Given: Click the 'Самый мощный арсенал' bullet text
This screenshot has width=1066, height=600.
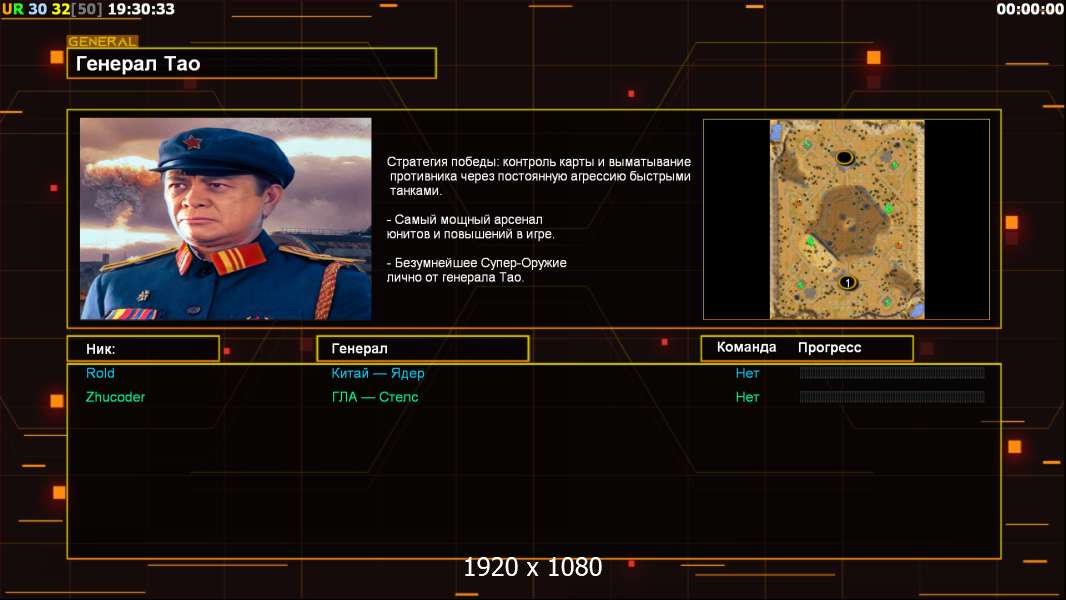Looking at the screenshot, I should [x=470, y=227].
